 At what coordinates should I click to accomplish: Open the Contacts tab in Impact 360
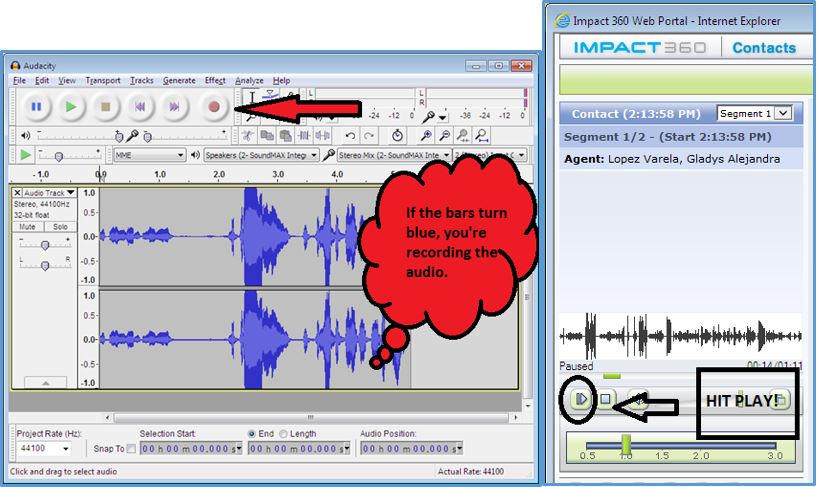point(764,48)
